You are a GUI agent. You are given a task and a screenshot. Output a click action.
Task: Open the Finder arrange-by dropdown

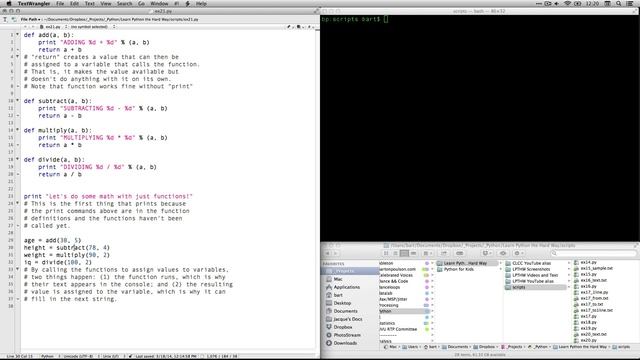tap(427, 253)
